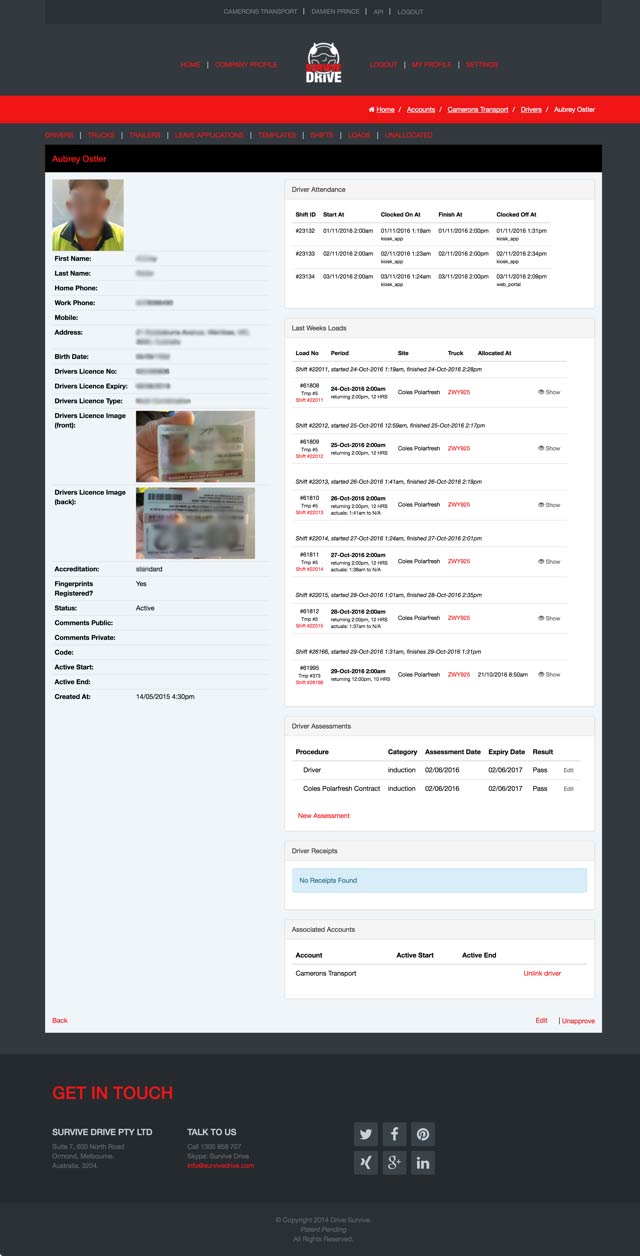Go to the Leave Applications menu item

(x=209, y=135)
